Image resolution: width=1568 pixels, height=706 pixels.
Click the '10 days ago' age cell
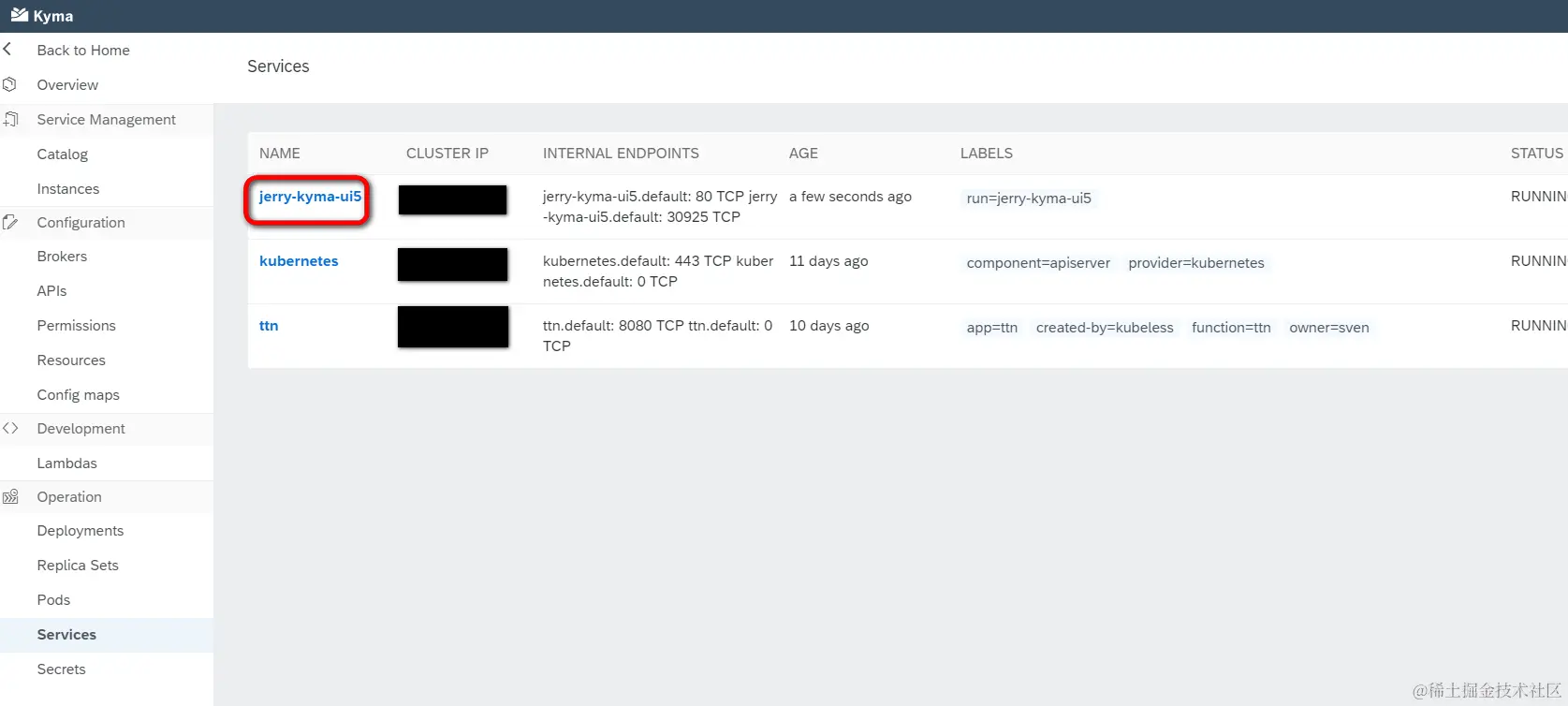[828, 326]
